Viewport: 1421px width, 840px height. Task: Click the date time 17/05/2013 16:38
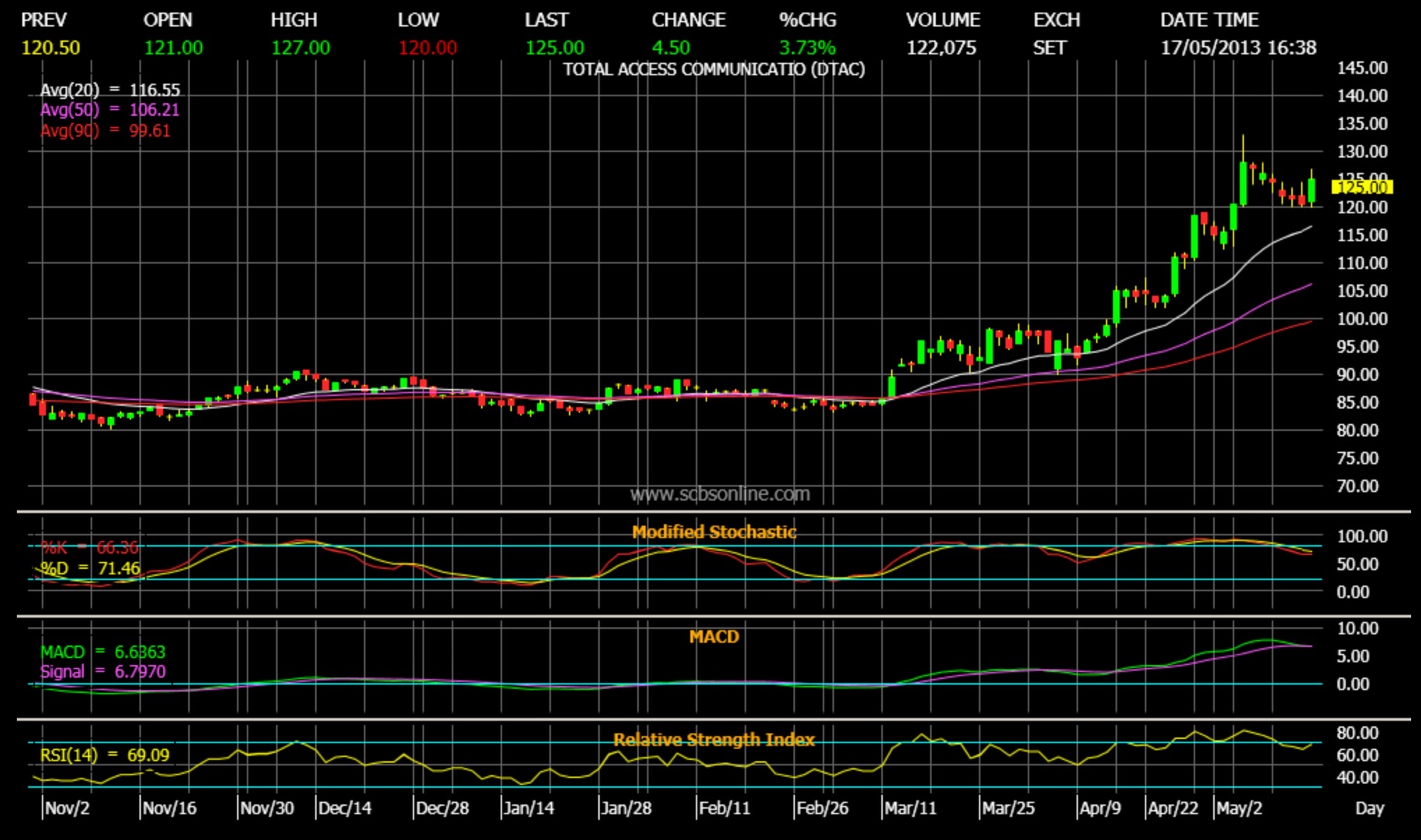point(1238,47)
